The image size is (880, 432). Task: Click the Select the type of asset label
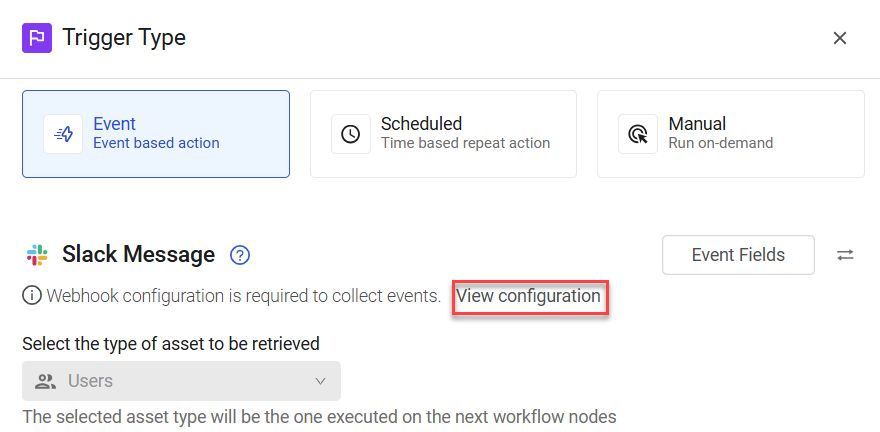pos(171,343)
